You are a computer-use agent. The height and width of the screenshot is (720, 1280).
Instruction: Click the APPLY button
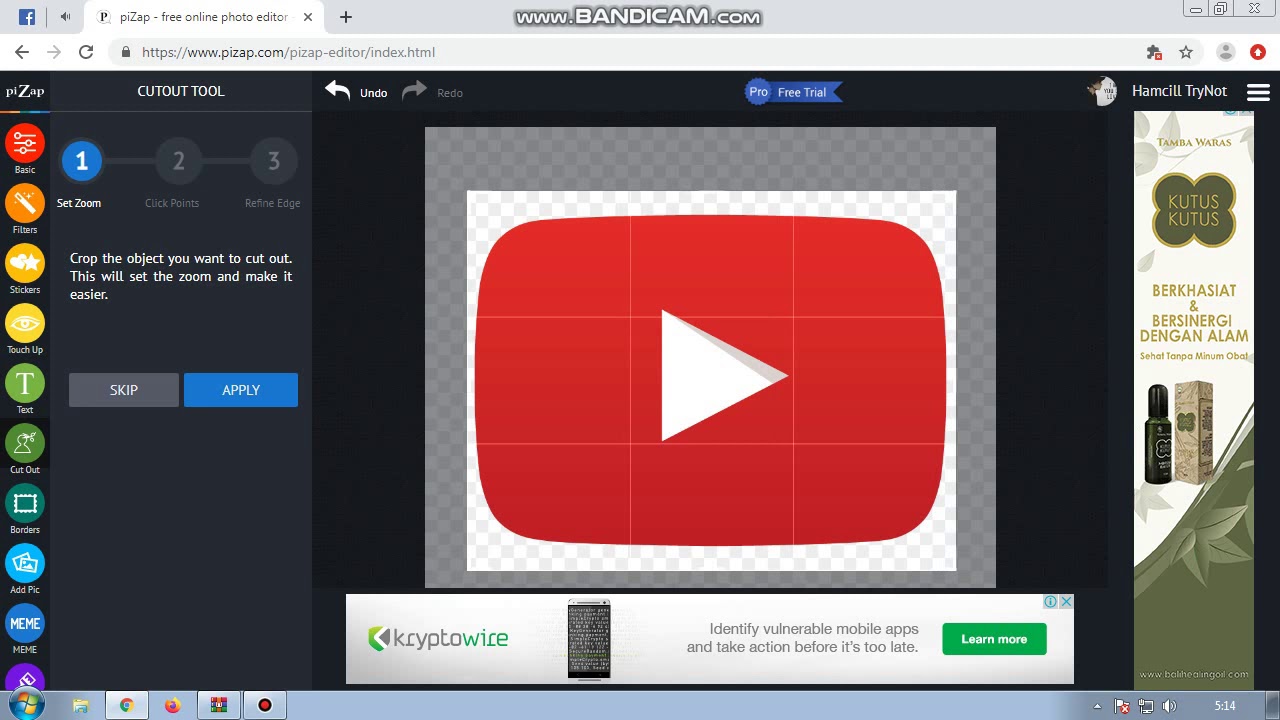point(241,390)
